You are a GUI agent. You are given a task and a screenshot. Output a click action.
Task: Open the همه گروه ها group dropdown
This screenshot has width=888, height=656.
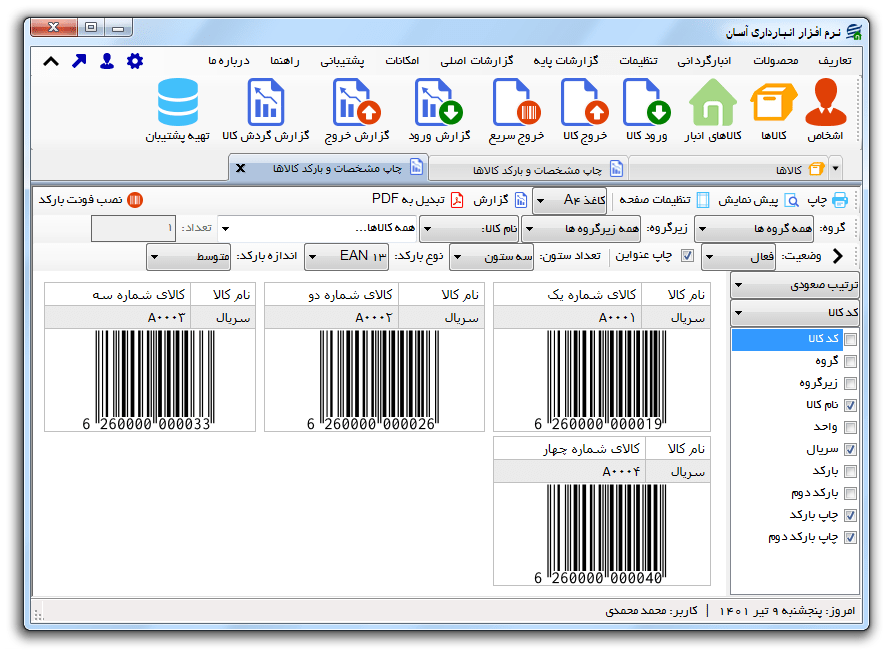click(754, 229)
